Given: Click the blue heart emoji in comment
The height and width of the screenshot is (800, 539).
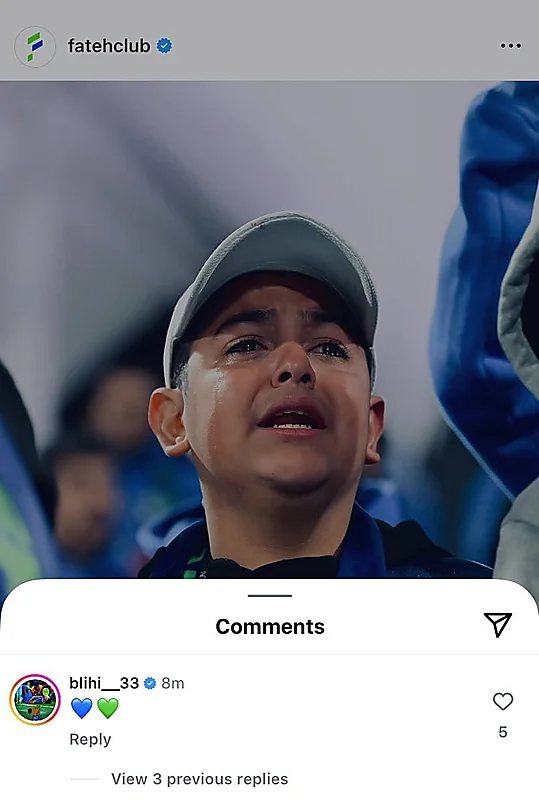Looking at the screenshot, I should [82, 708].
